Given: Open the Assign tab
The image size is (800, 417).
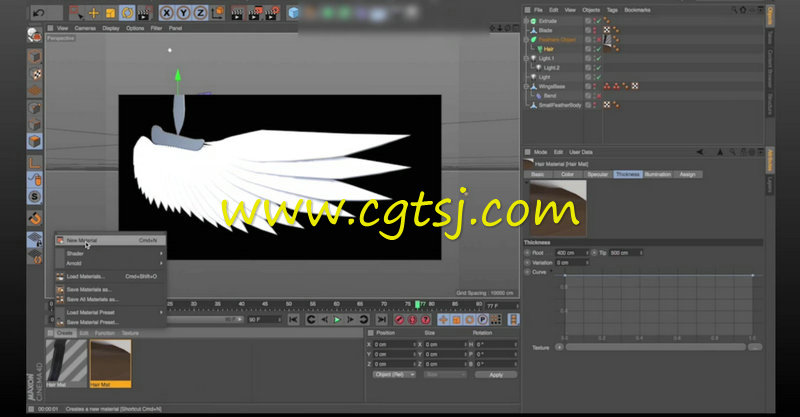Looking at the screenshot, I should click(x=687, y=175).
